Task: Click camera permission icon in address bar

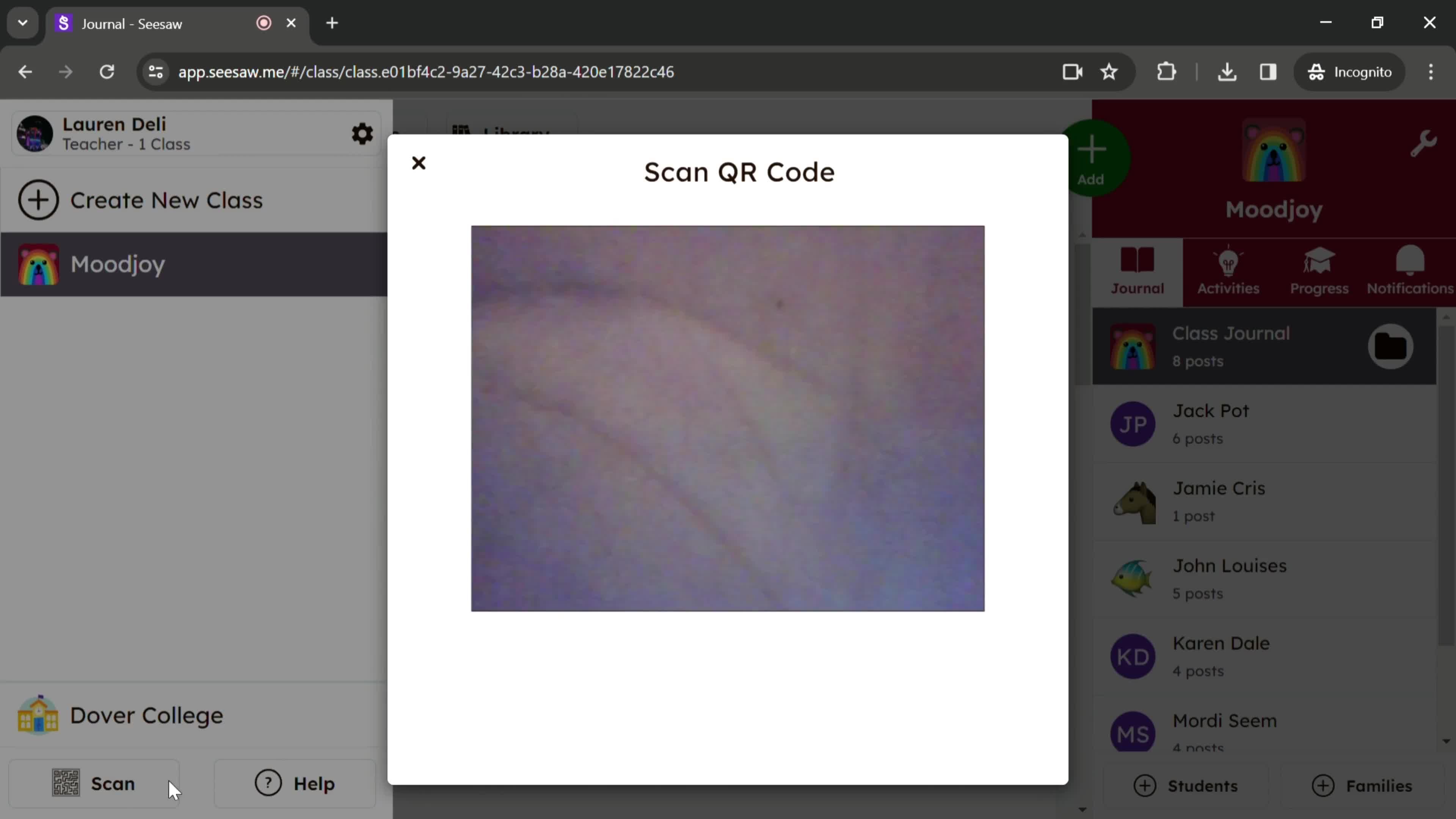Action: (x=1072, y=72)
